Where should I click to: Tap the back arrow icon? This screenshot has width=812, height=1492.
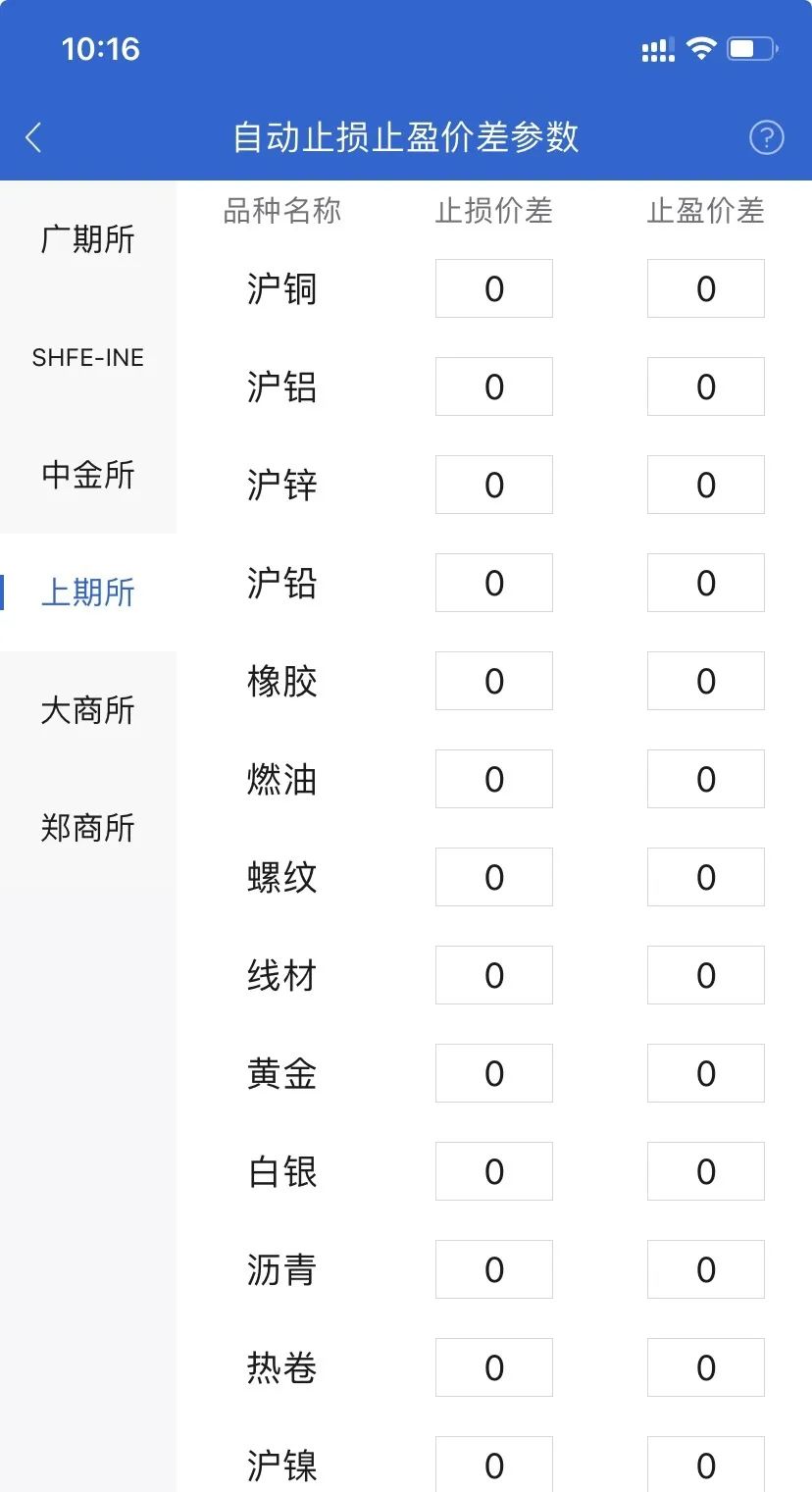tap(33, 137)
